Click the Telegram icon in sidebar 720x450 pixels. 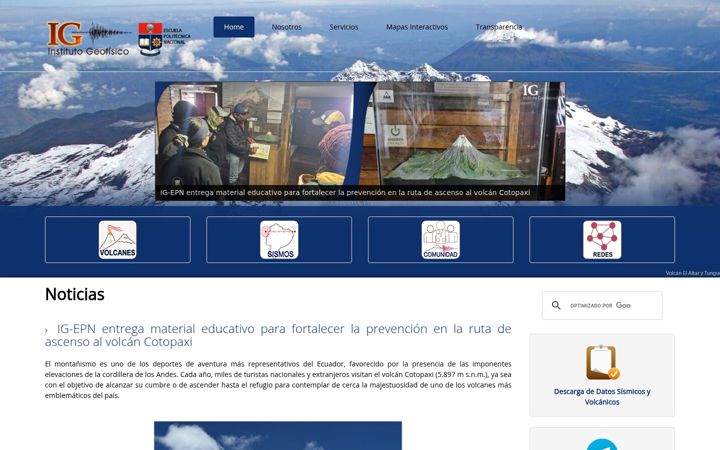tap(602, 444)
